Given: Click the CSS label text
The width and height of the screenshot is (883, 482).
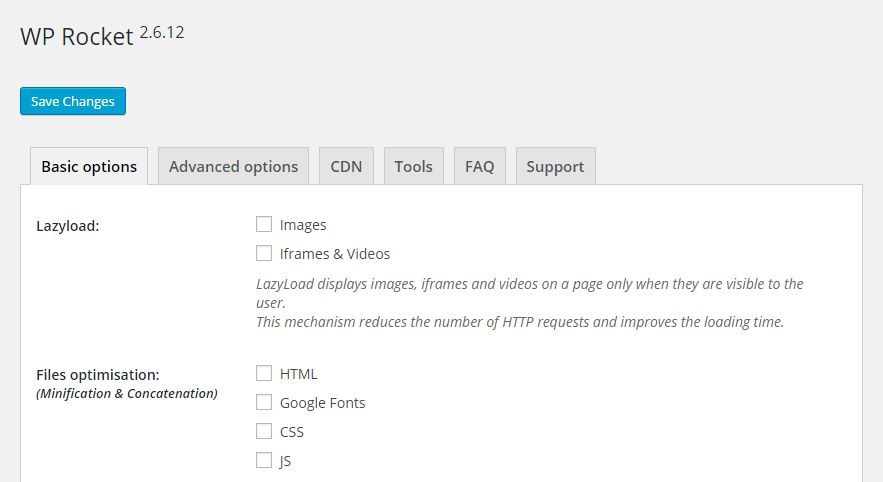Looking at the screenshot, I should click(x=292, y=432).
